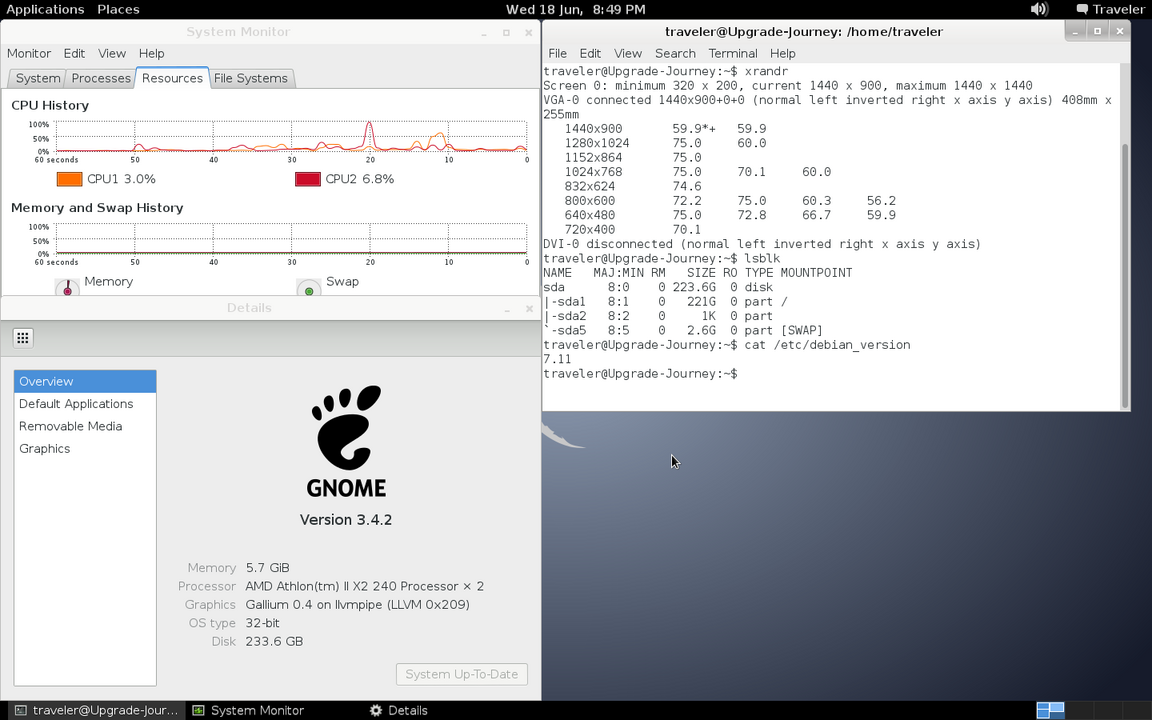This screenshot has height=720, width=1152.
Task: Click the "sda5" row in lsblk output
Action: pyautogui.click(x=683, y=331)
